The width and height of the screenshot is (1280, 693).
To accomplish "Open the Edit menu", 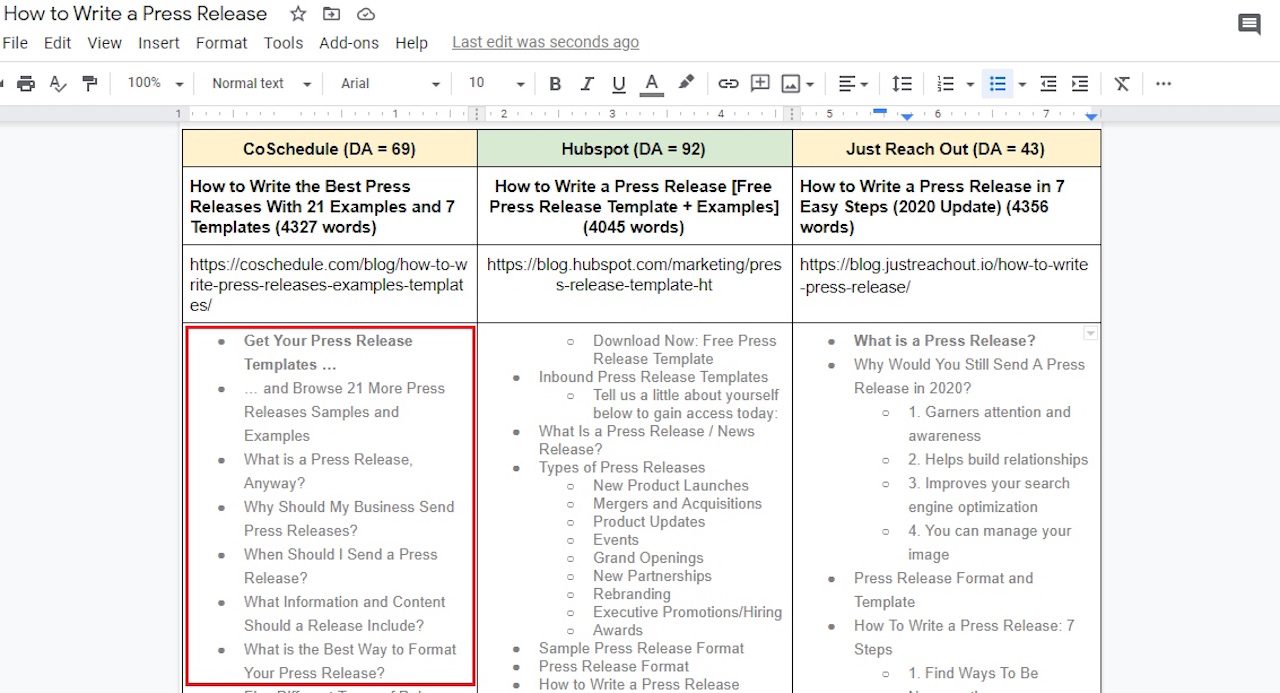I will [x=57, y=43].
